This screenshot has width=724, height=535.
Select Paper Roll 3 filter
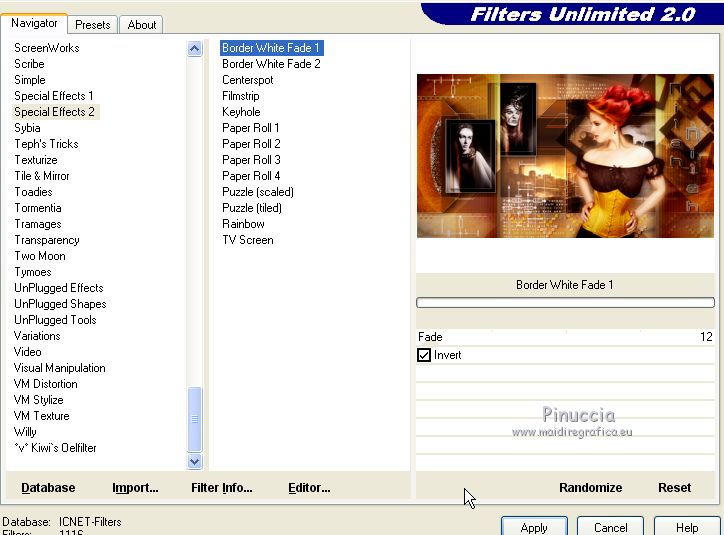coord(251,160)
